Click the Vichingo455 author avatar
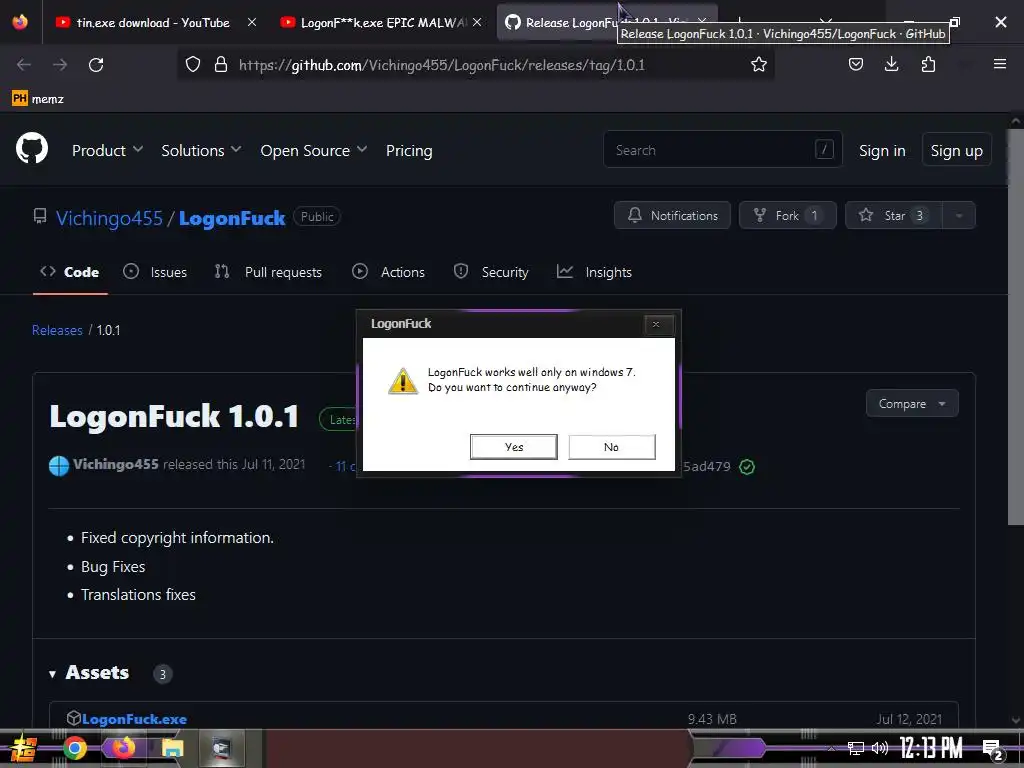Screen dimensions: 1024x768 (x=59, y=466)
